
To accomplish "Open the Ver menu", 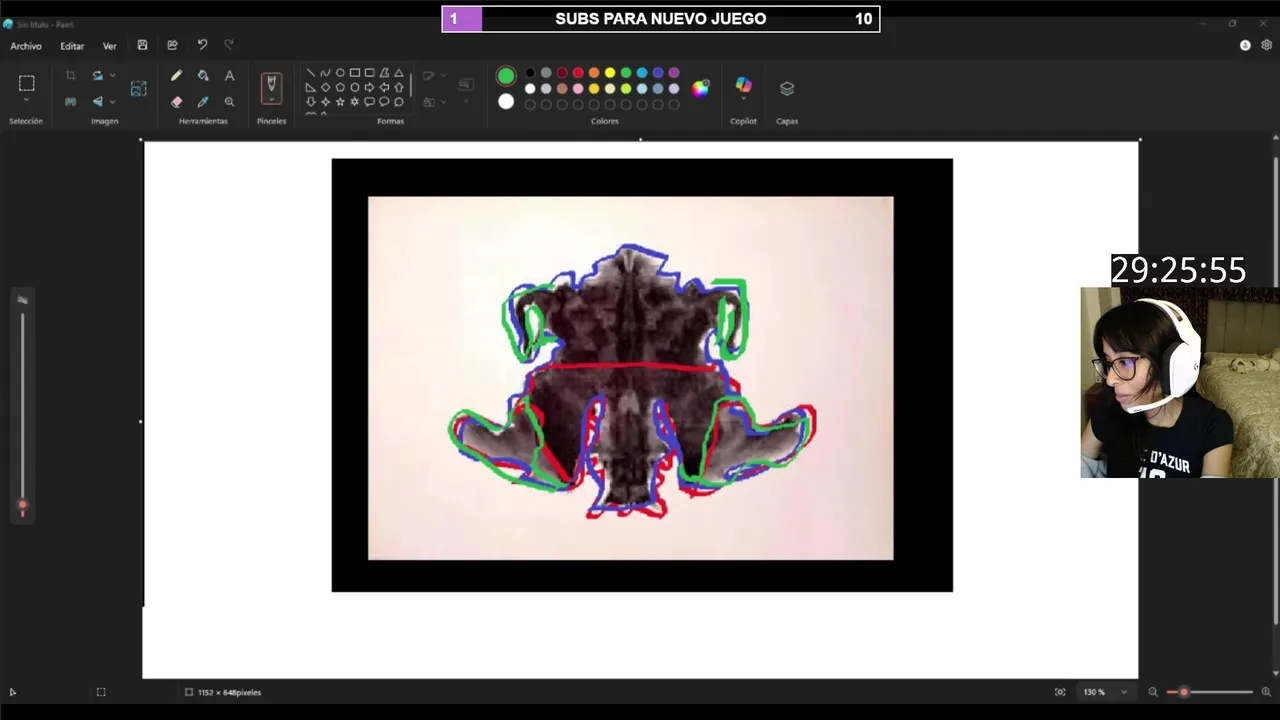I will pyautogui.click(x=109, y=46).
